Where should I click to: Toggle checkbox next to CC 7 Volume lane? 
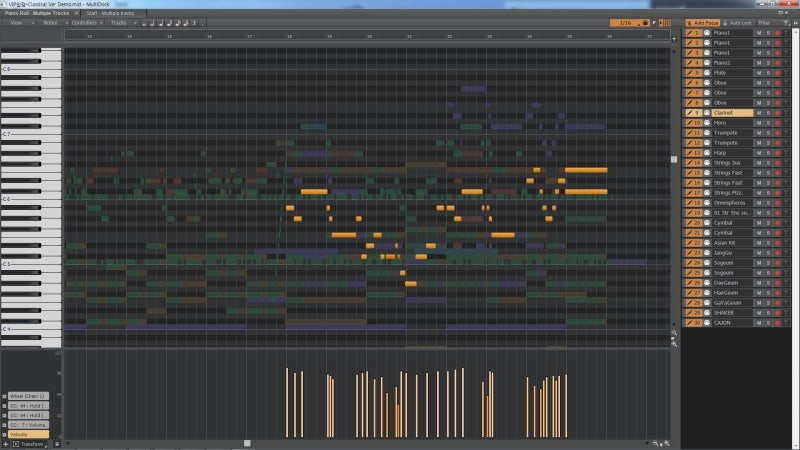(5, 425)
